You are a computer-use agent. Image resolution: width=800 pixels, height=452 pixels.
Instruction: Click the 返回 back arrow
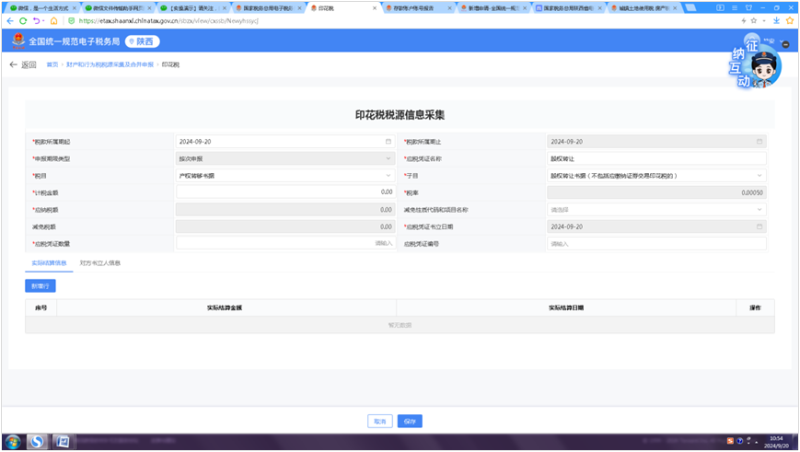click(14, 64)
